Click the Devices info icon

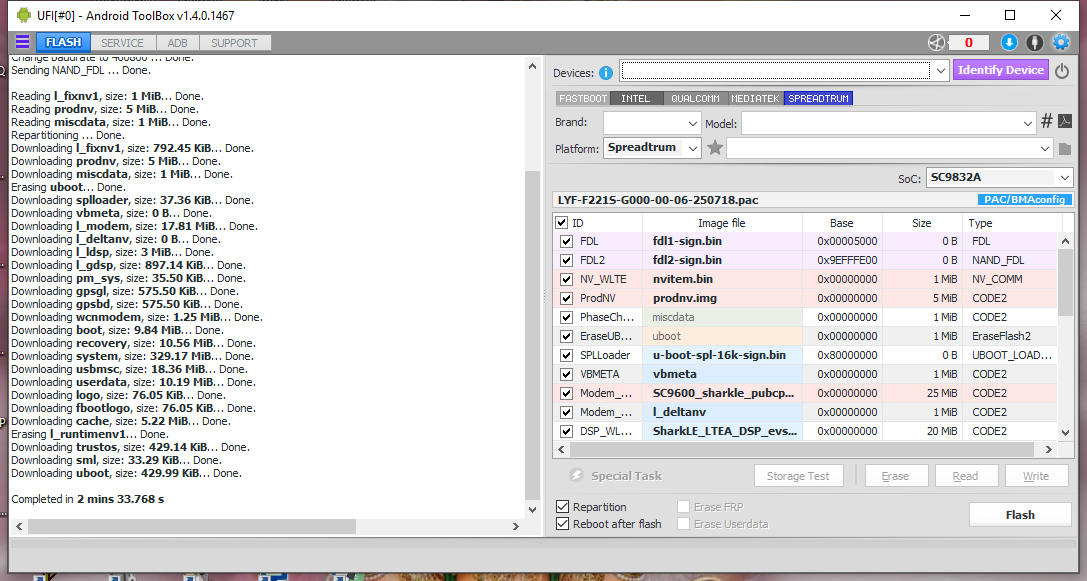(606, 73)
